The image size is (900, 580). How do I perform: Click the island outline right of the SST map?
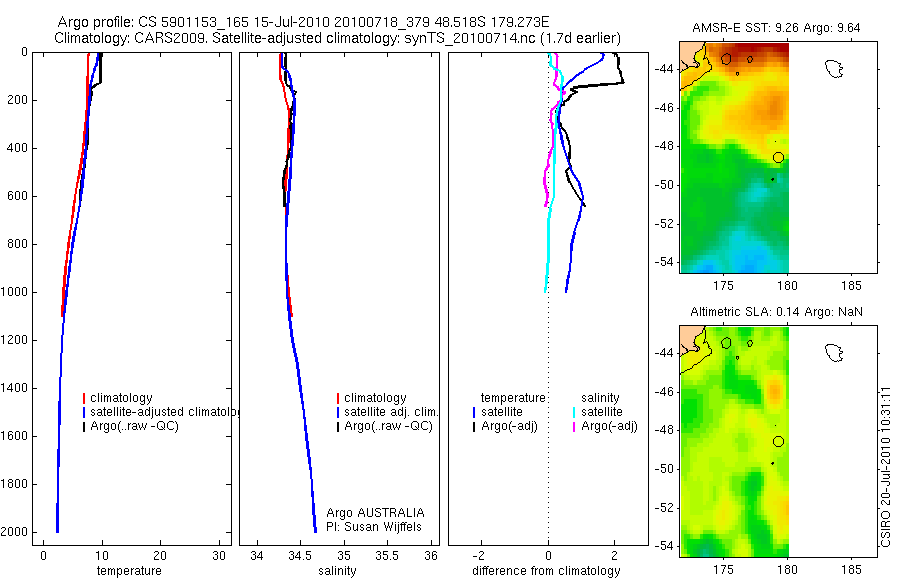pos(833,69)
